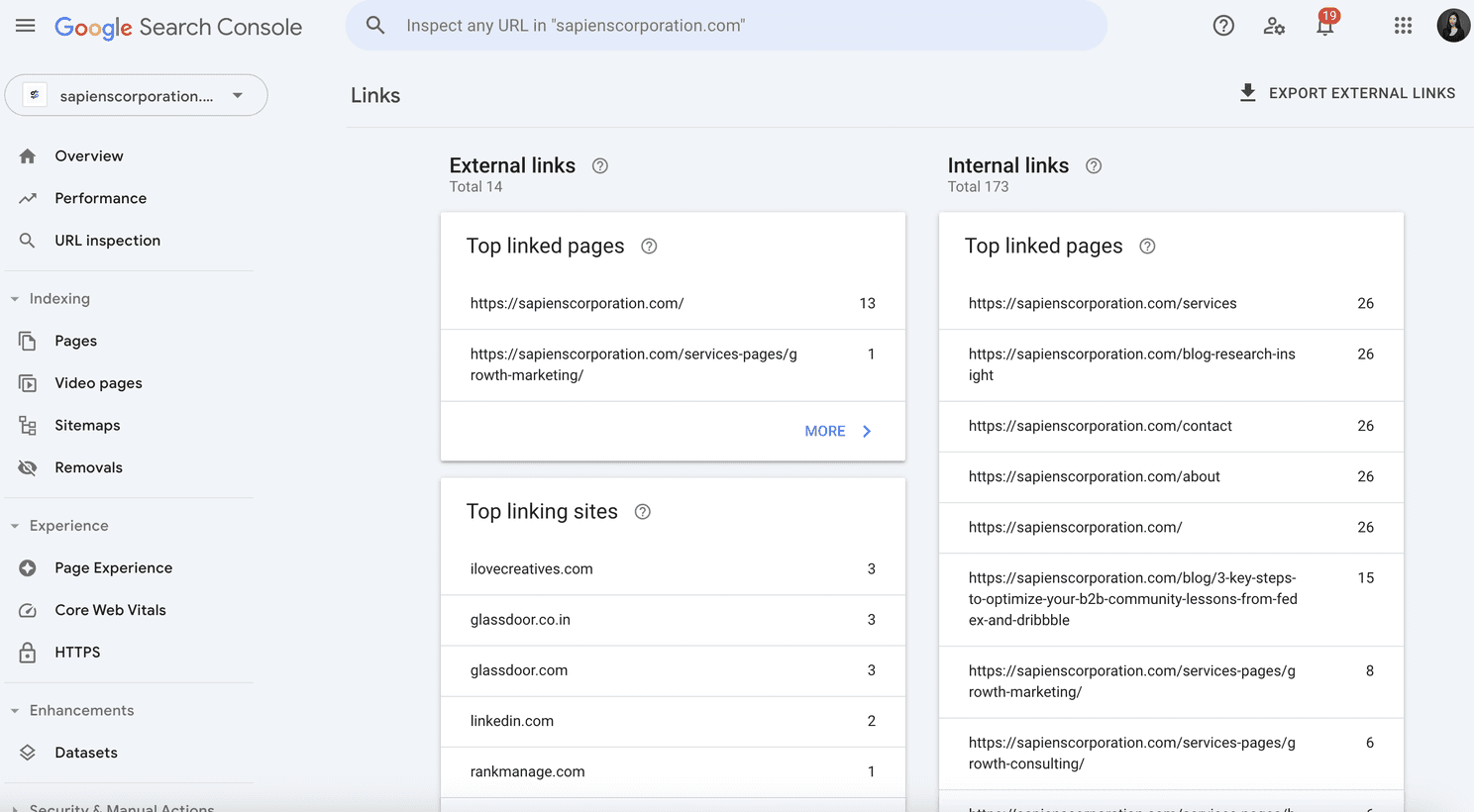Open the notifications bell
This screenshot has height=812, width=1474.
(1324, 26)
